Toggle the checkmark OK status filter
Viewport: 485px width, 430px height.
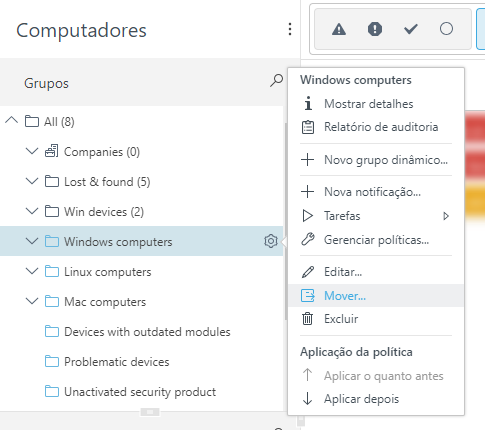[x=411, y=29]
